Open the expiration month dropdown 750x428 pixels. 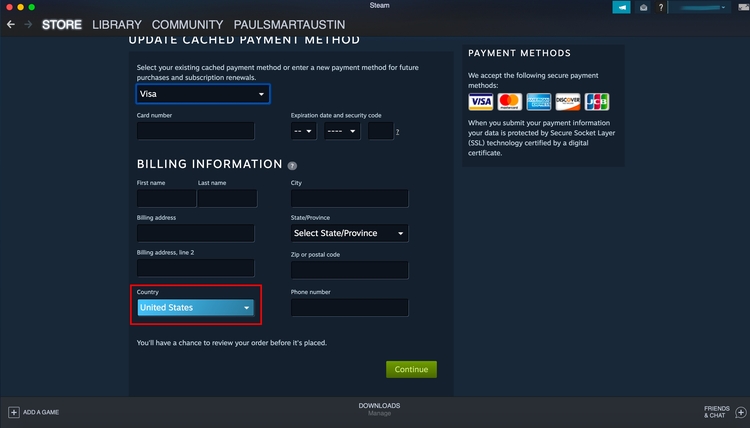coord(304,131)
